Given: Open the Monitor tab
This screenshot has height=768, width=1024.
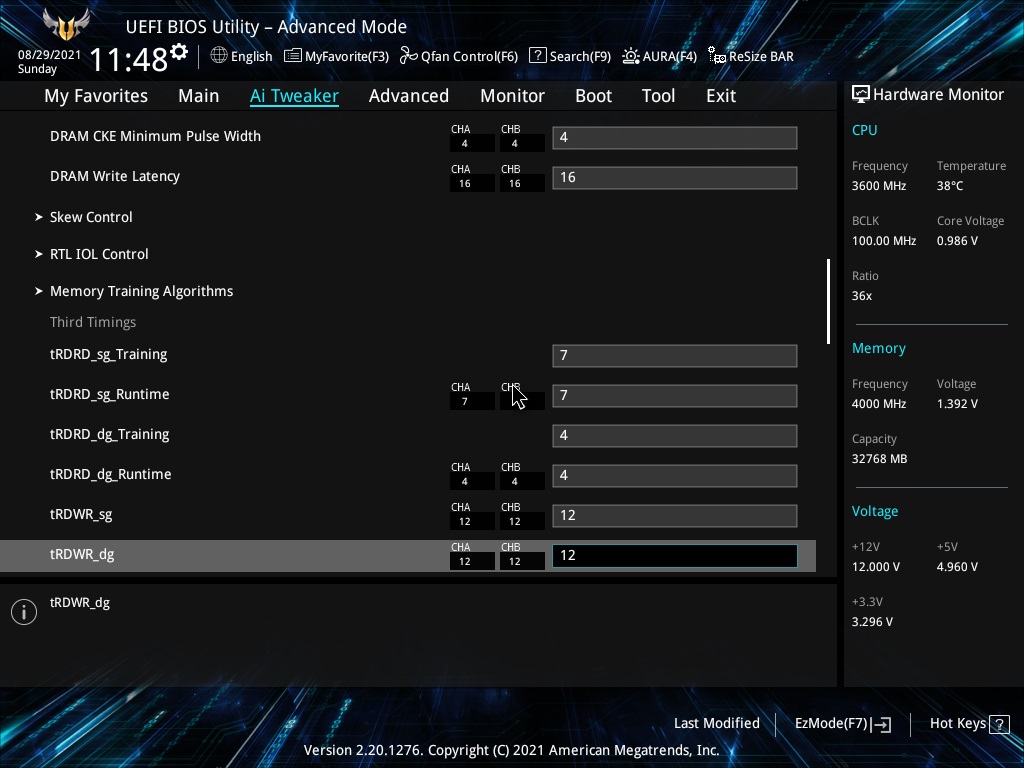Looking at the screenshot, I should click(x=513, y=96).
